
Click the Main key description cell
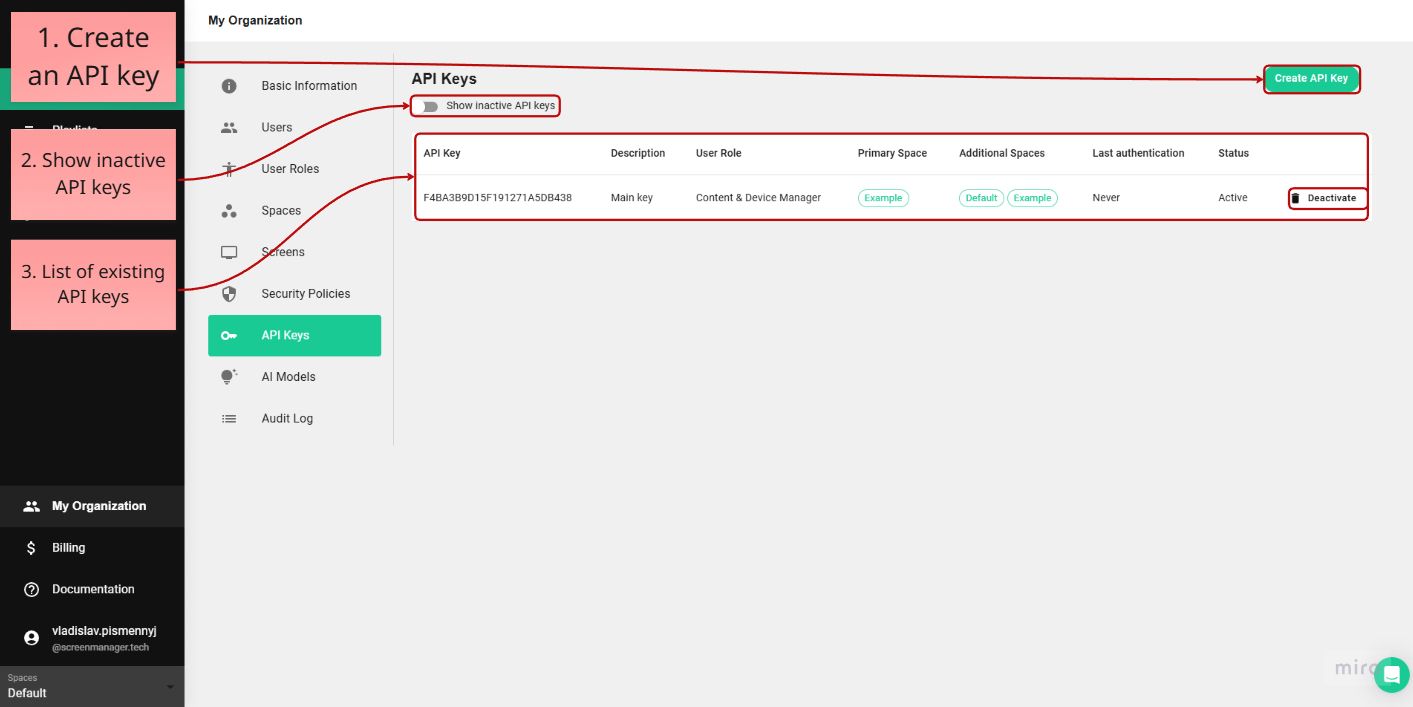pos(632,198)
